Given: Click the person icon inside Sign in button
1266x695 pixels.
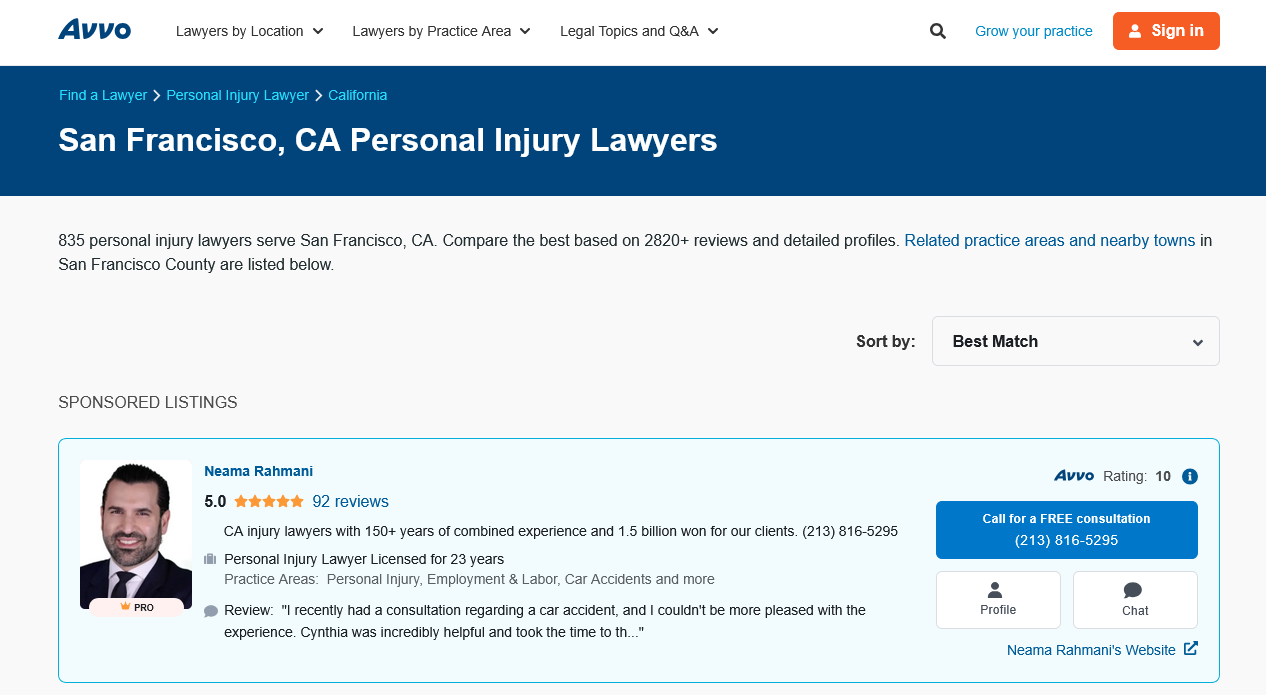Looking at the screenshot, I should [x=1134, y=30].
